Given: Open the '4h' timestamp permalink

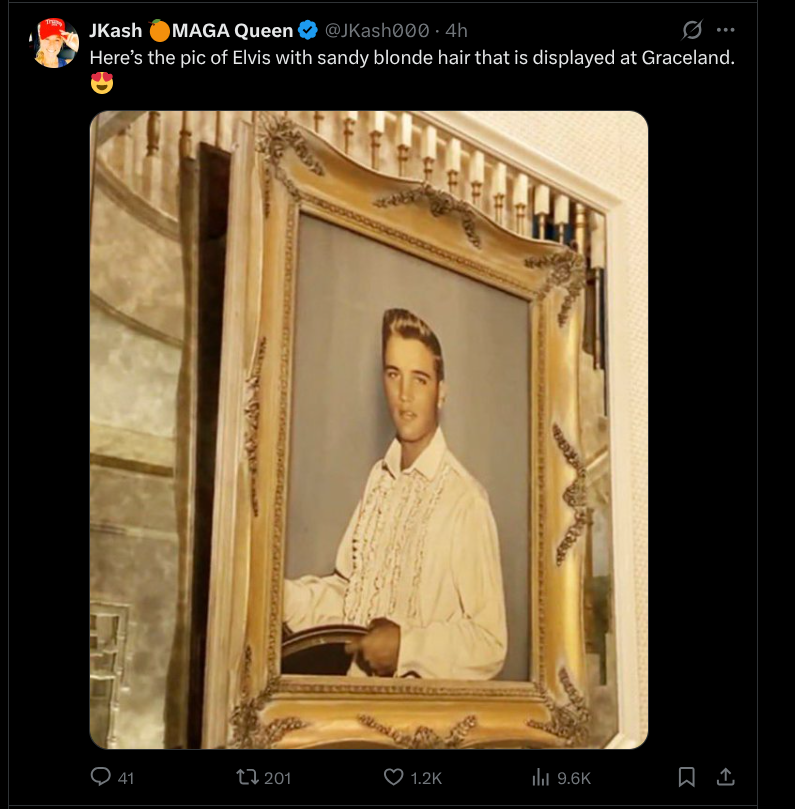Looking at the screenshot, I should tap(456, 30).
